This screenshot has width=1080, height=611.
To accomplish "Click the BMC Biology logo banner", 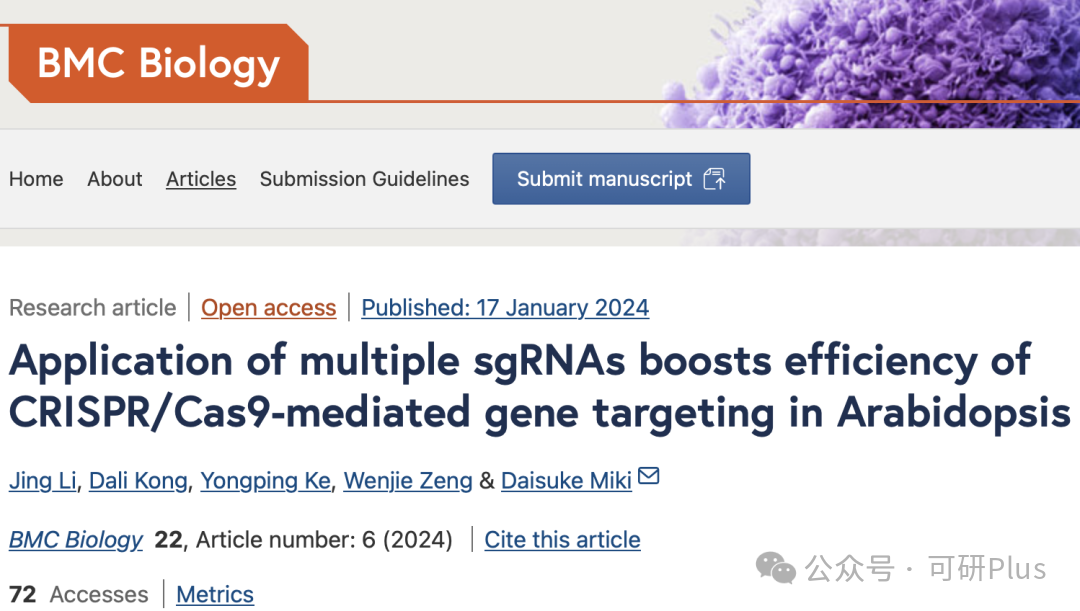I will pyautogui.click(x=158, y=63).
